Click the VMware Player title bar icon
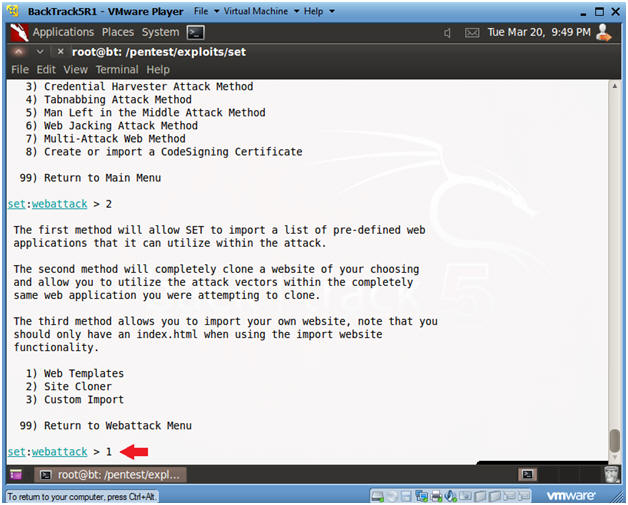This screenshot has height=505, width=628. tap(13, 11)
